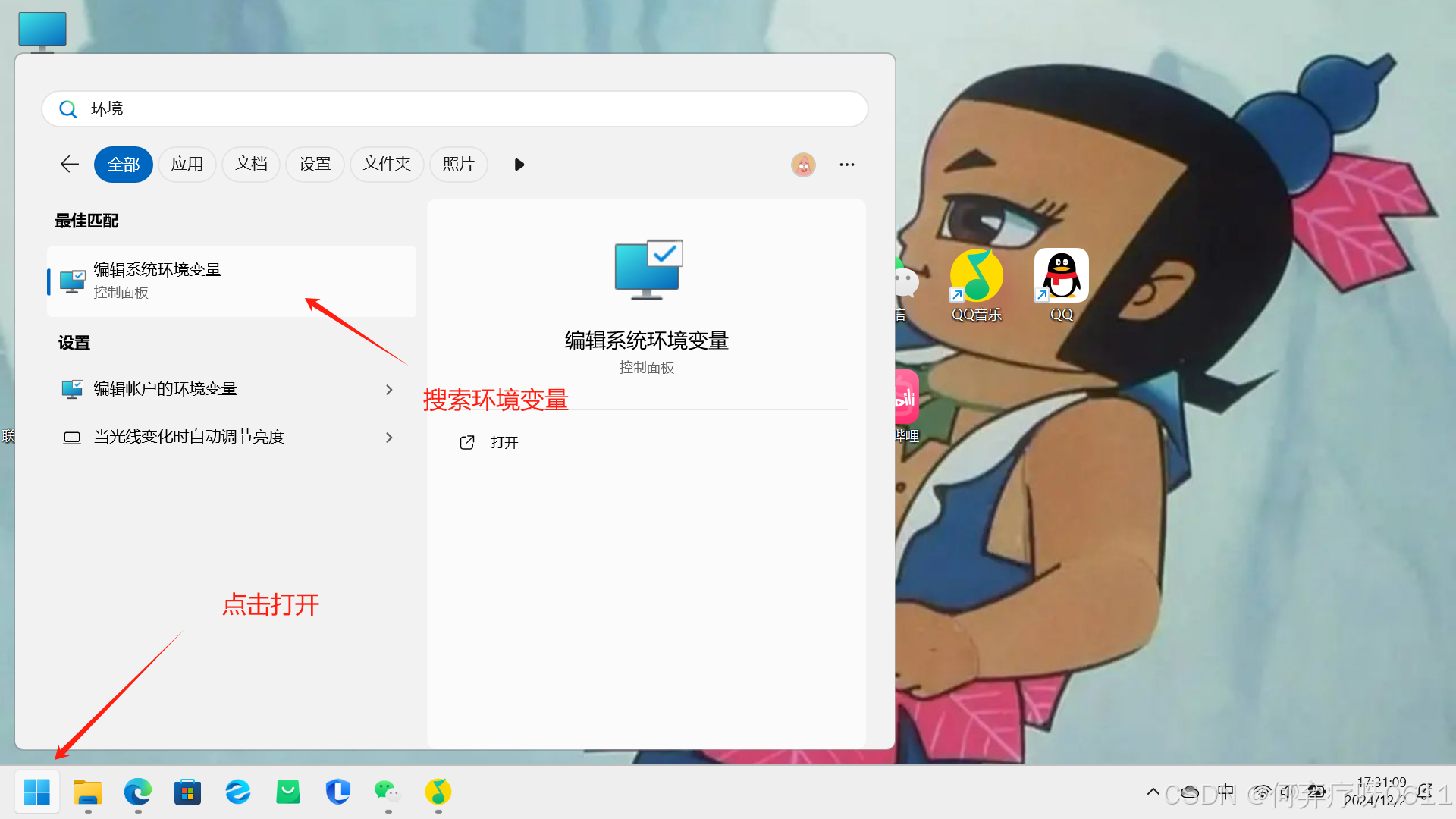Image resolution: width=1456 pixels, height=819 pixels.
Task: Show more filter categories with play arrow
Action: coord(519,165)
